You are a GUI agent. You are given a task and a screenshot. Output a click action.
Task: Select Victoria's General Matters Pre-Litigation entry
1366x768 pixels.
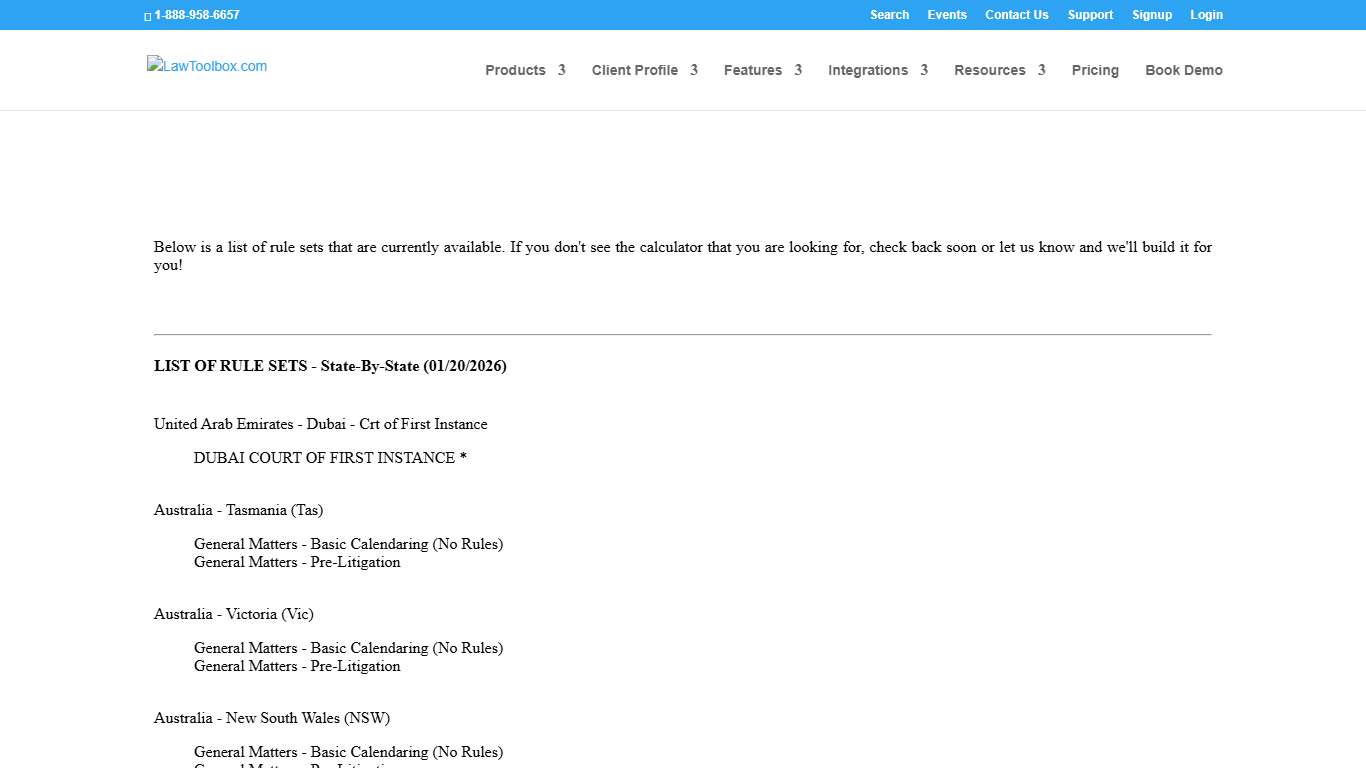point(297,666)
